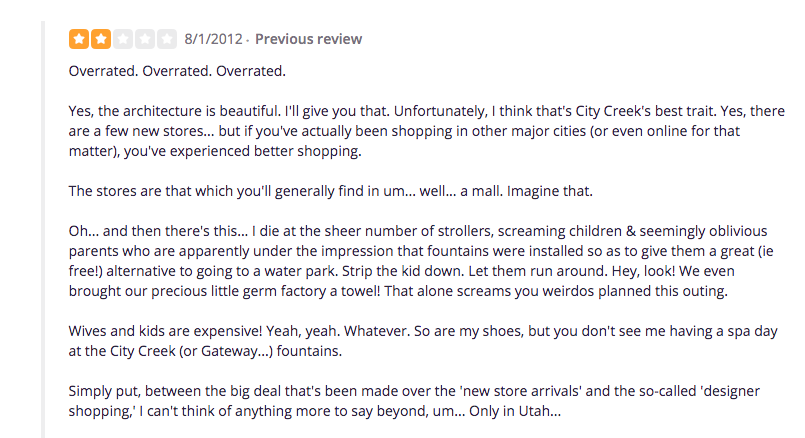Click the fifth (last) rating star
Viewport: 805px width, 438px height.
(x=167, y=39)
